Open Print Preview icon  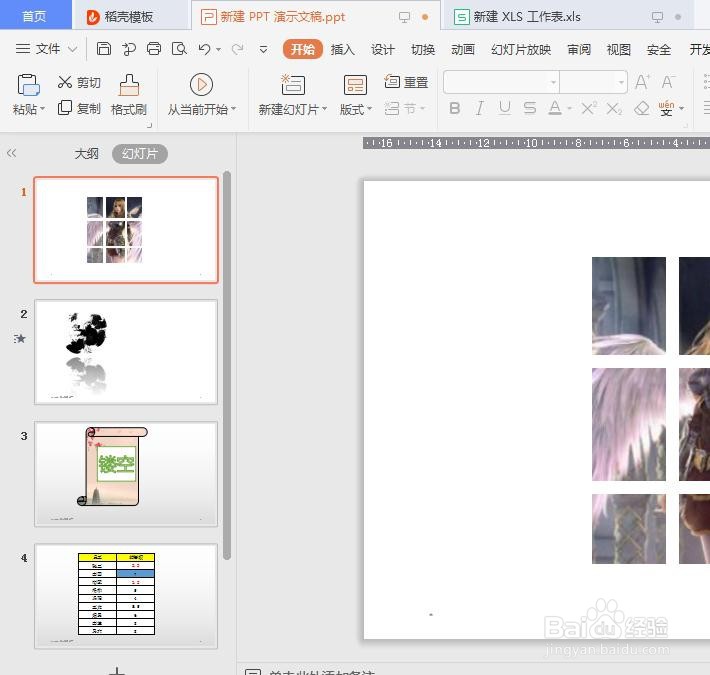[x=179, y=48]
